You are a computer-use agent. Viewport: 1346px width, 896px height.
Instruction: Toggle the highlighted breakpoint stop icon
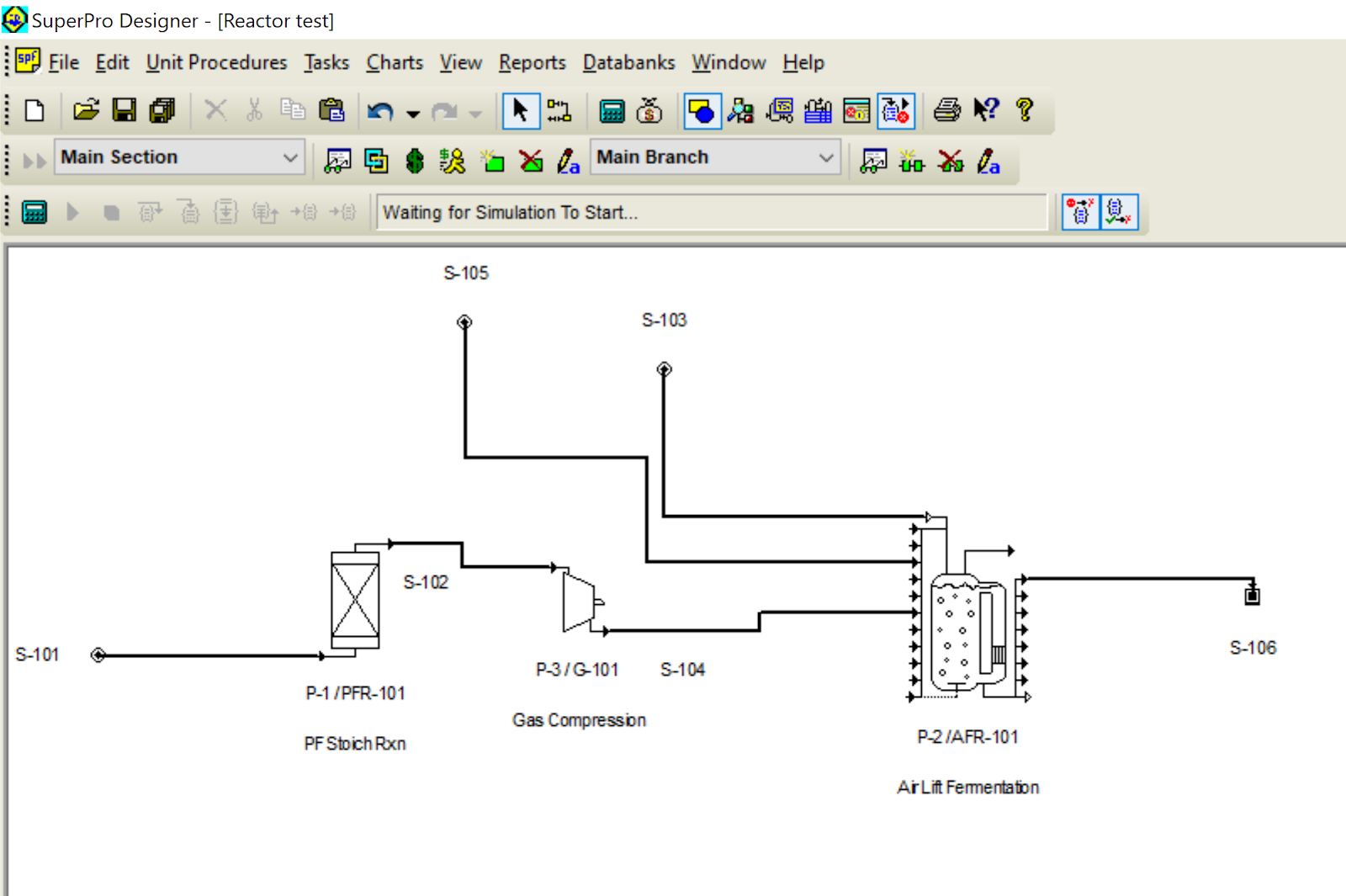coord(896,111)
